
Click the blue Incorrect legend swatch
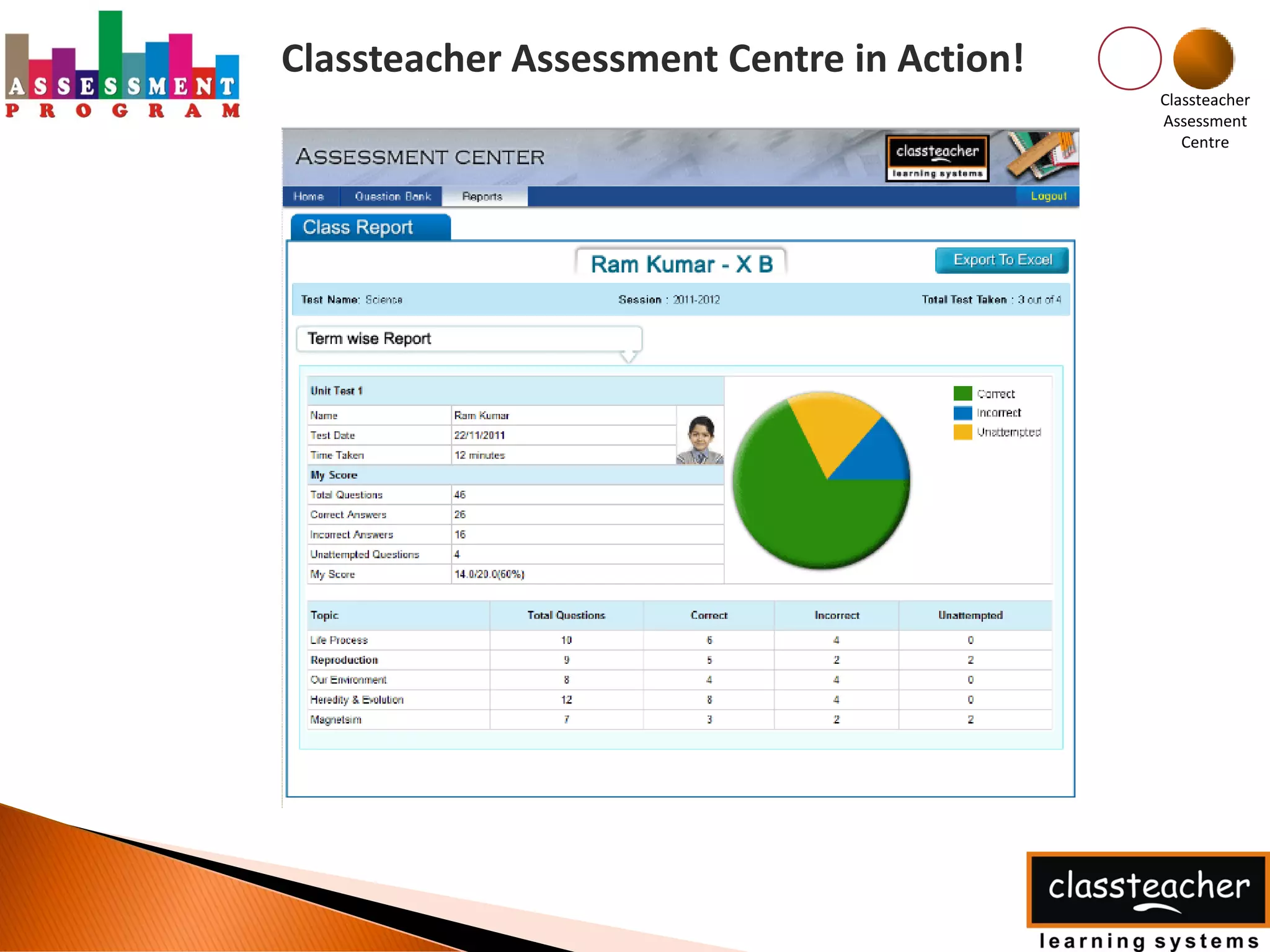point(962,413)
